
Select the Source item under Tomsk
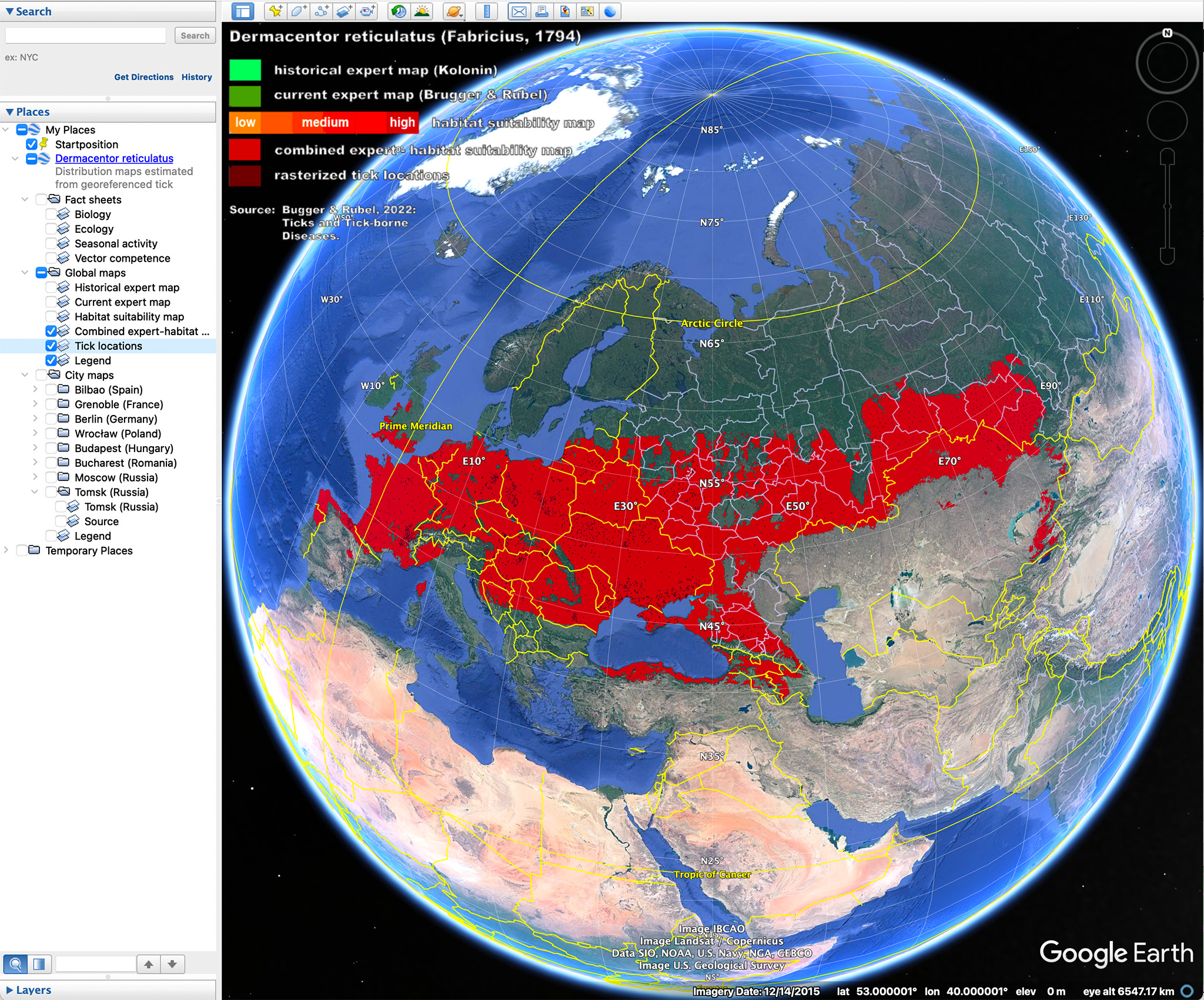click(101, 521)
